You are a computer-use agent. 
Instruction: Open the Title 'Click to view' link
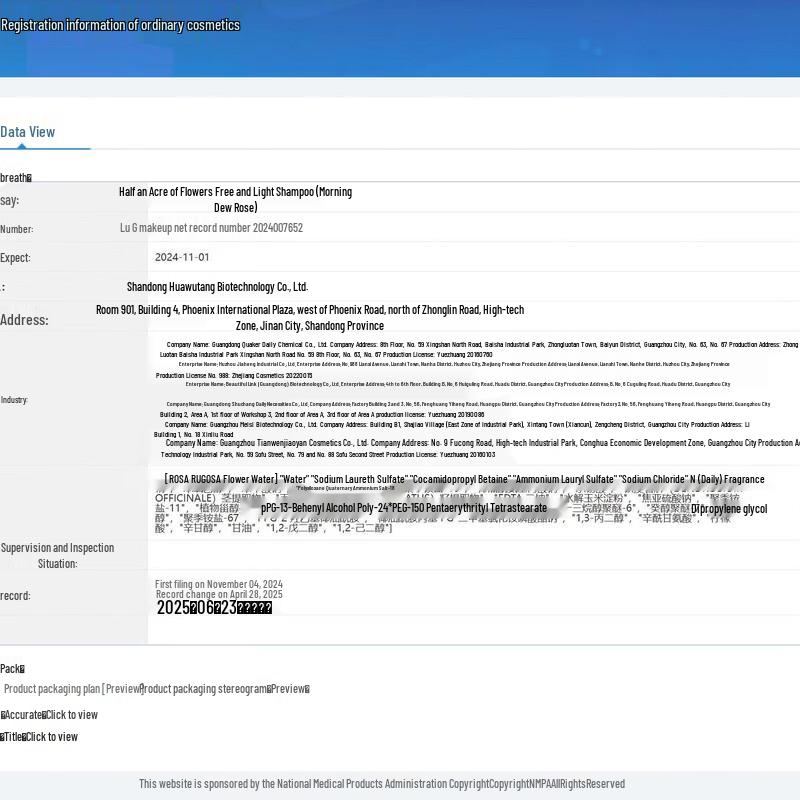(x=52, y=737)
